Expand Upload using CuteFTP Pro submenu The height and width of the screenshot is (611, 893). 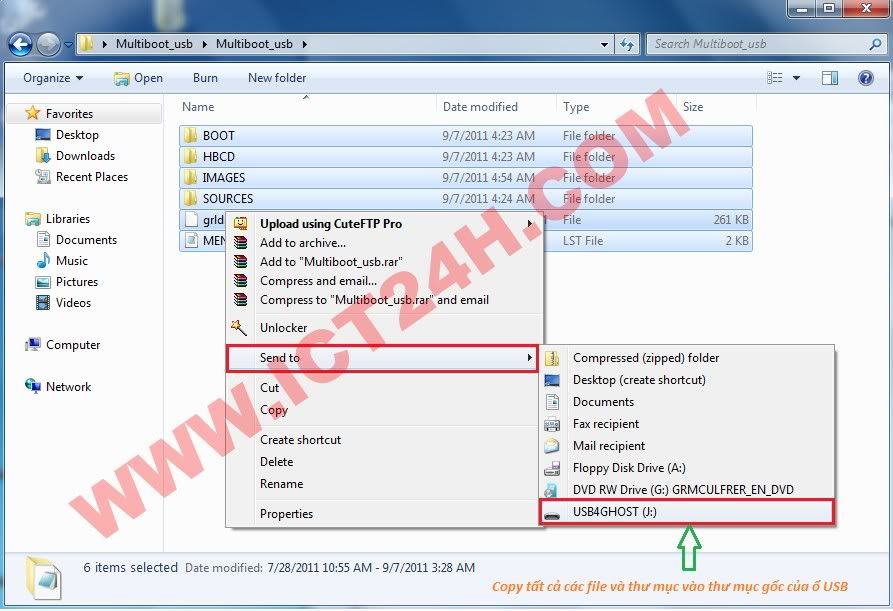coord(330,224)
